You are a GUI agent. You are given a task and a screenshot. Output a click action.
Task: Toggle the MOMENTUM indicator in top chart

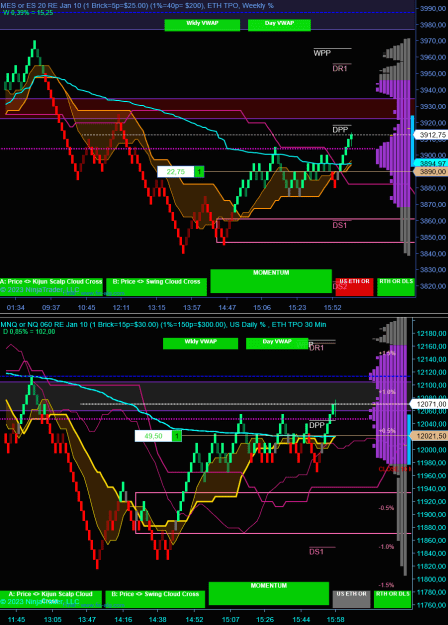coord(271,281)
